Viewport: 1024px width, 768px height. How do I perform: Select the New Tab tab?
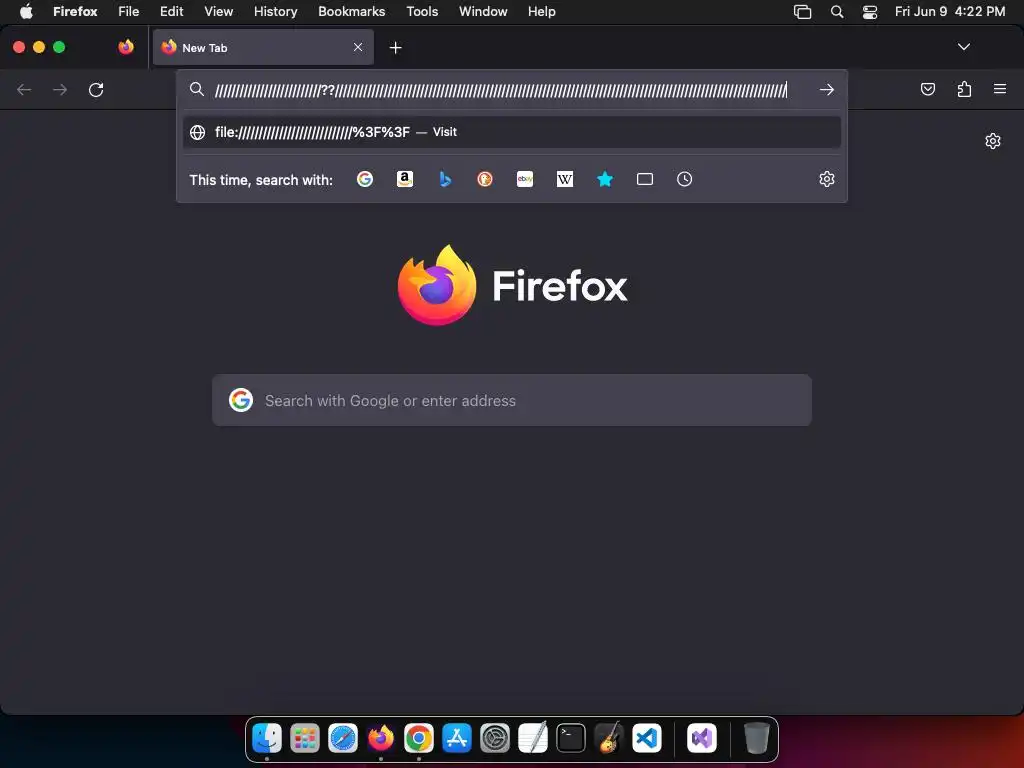263,47
